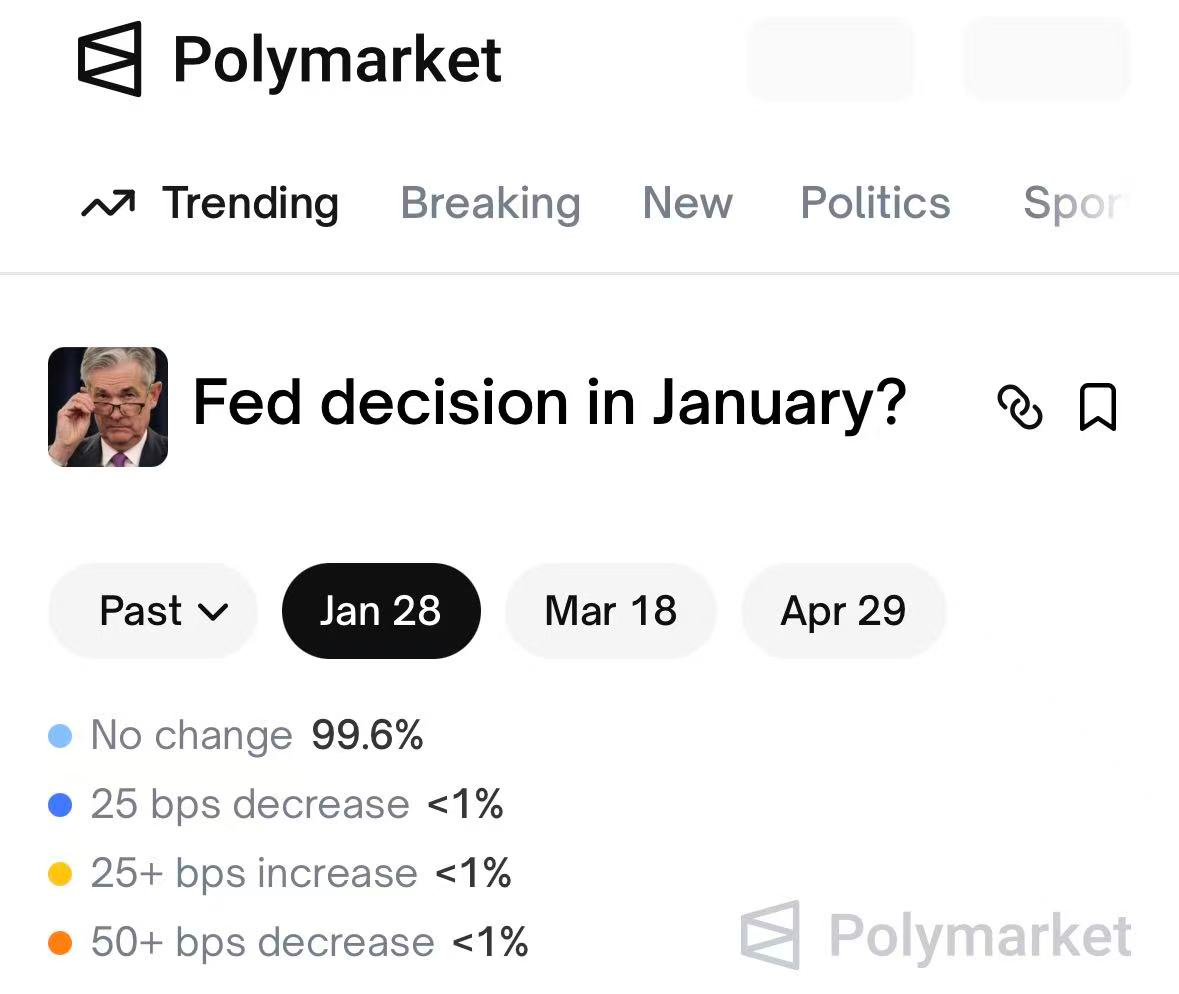Go to the Breaking tab
The height and width of the screenshot is (994, 1179).
[490, 203]
